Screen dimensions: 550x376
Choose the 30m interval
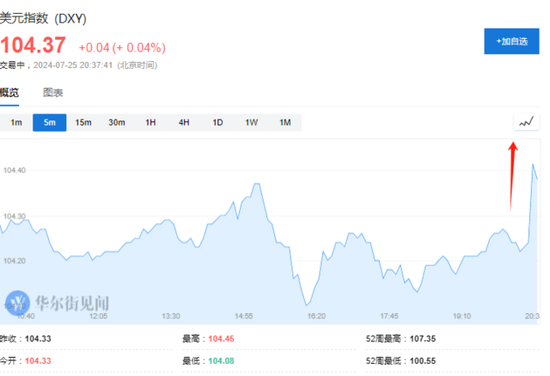[117, 122]
